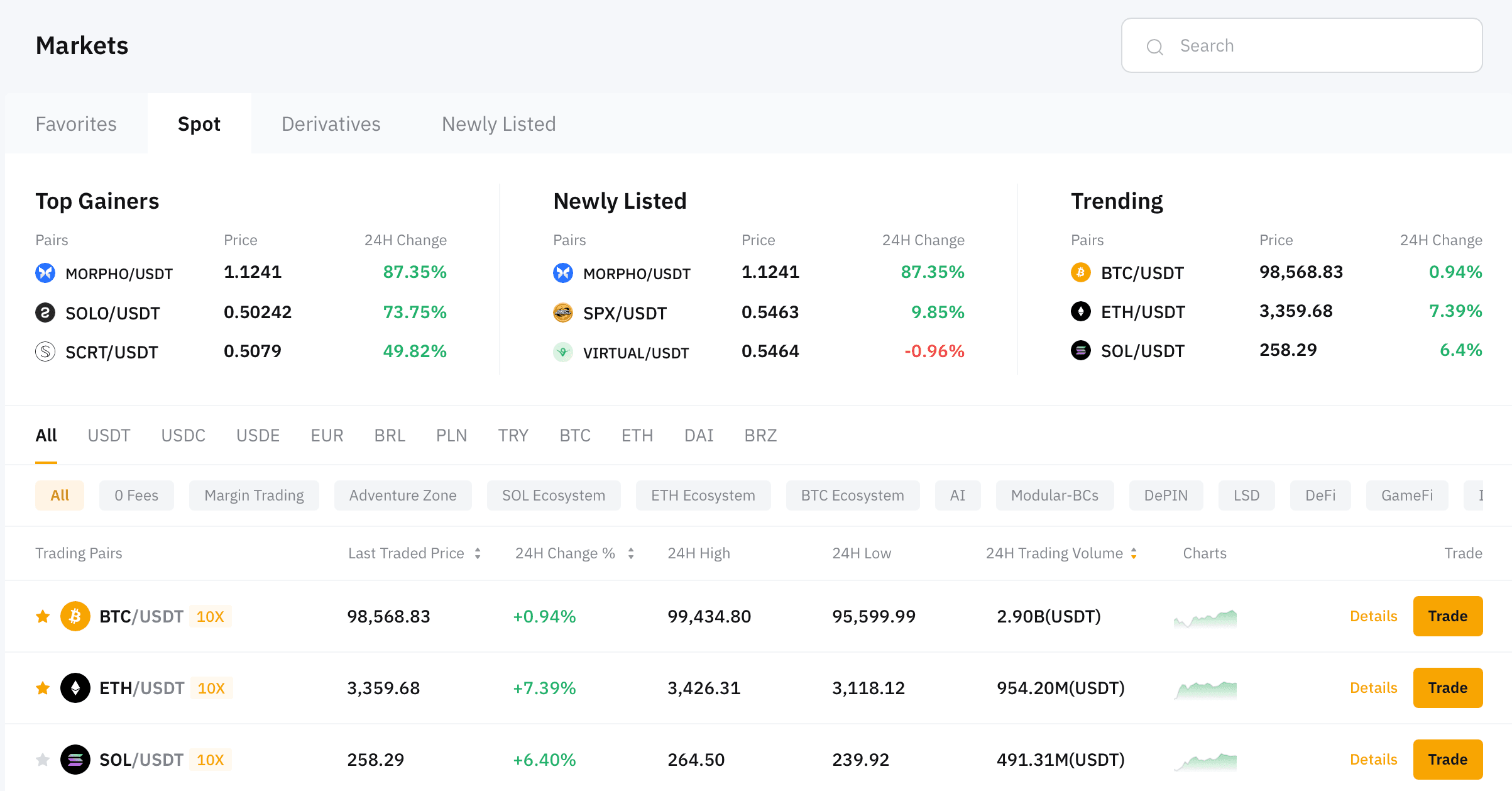Open the SOL/USDT mini price chart
Screen dimensions: 1512x791
click(x=1205, y=761)
